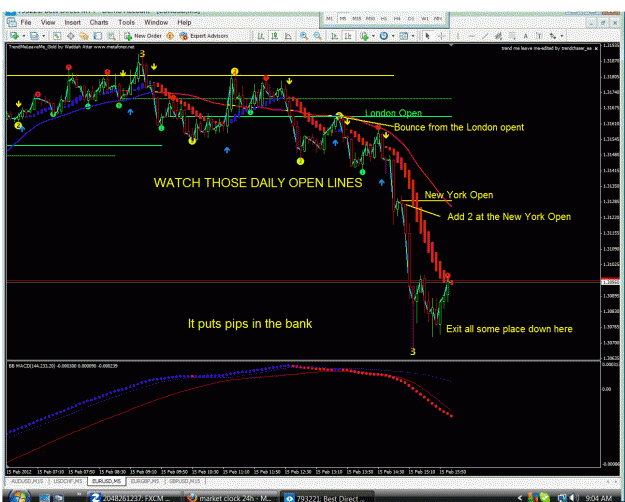Set timeframe to W1
Screen dimensions: 625x502
point(425,19)
